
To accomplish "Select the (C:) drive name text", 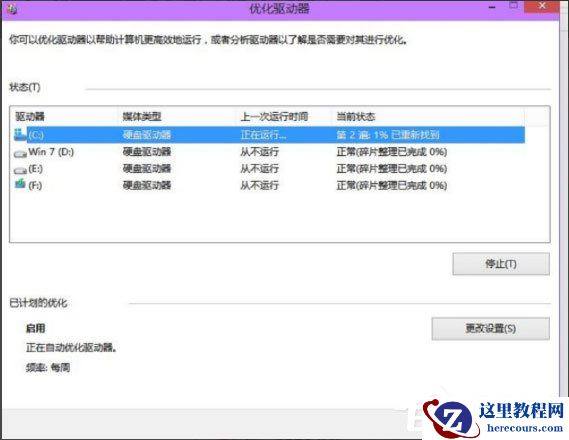I will pos(36,135).
